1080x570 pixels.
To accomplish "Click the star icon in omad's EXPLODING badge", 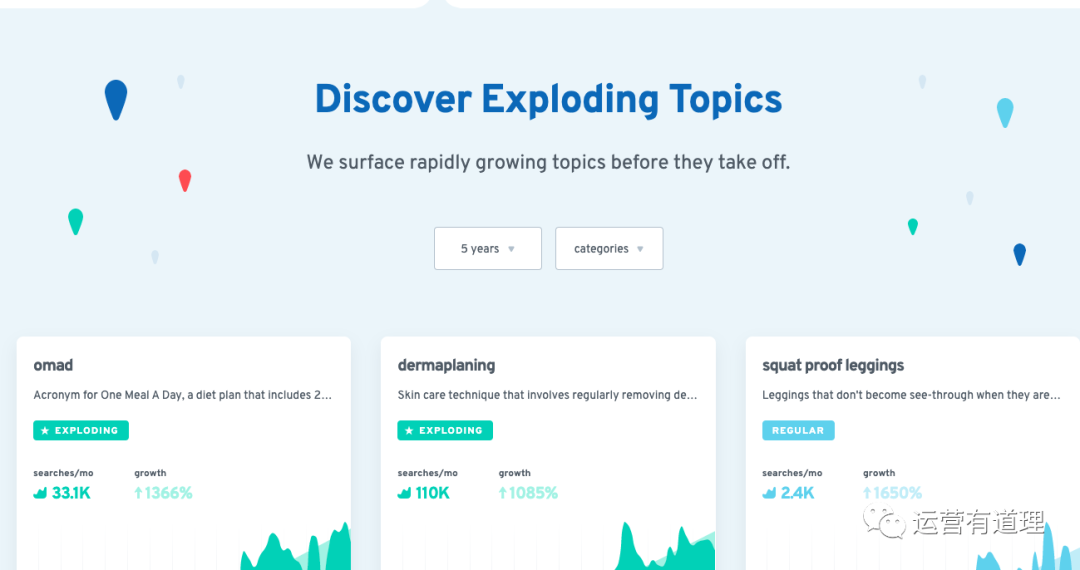I will pos(45,431).
